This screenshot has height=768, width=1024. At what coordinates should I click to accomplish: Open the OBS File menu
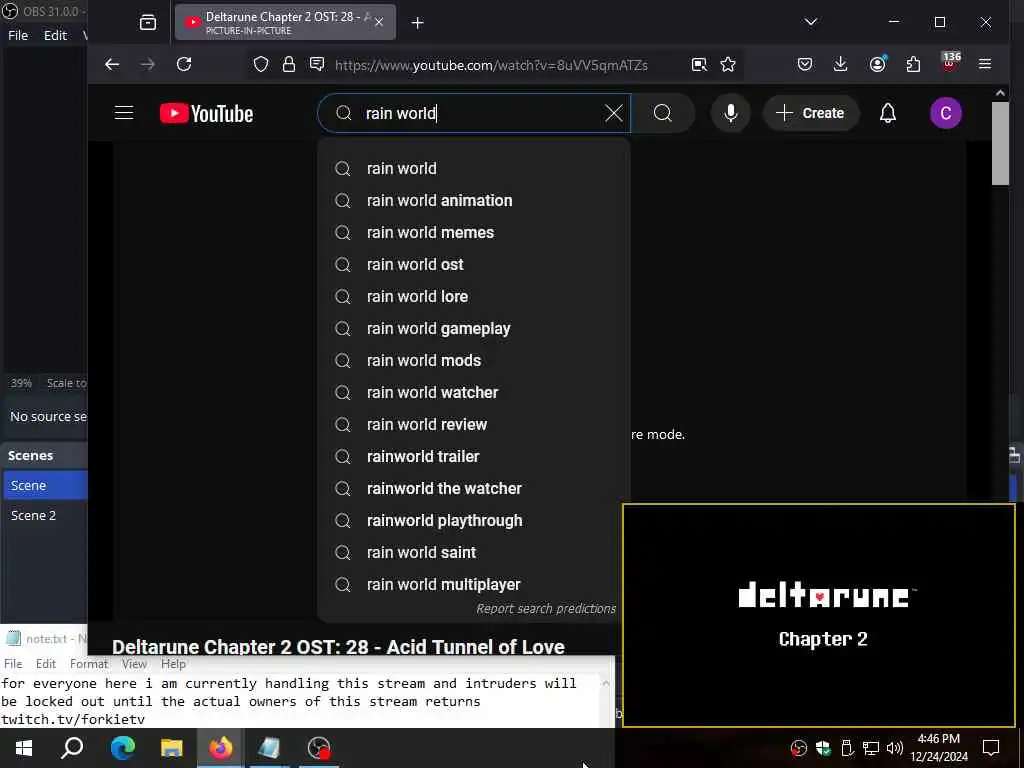[18, 35]
